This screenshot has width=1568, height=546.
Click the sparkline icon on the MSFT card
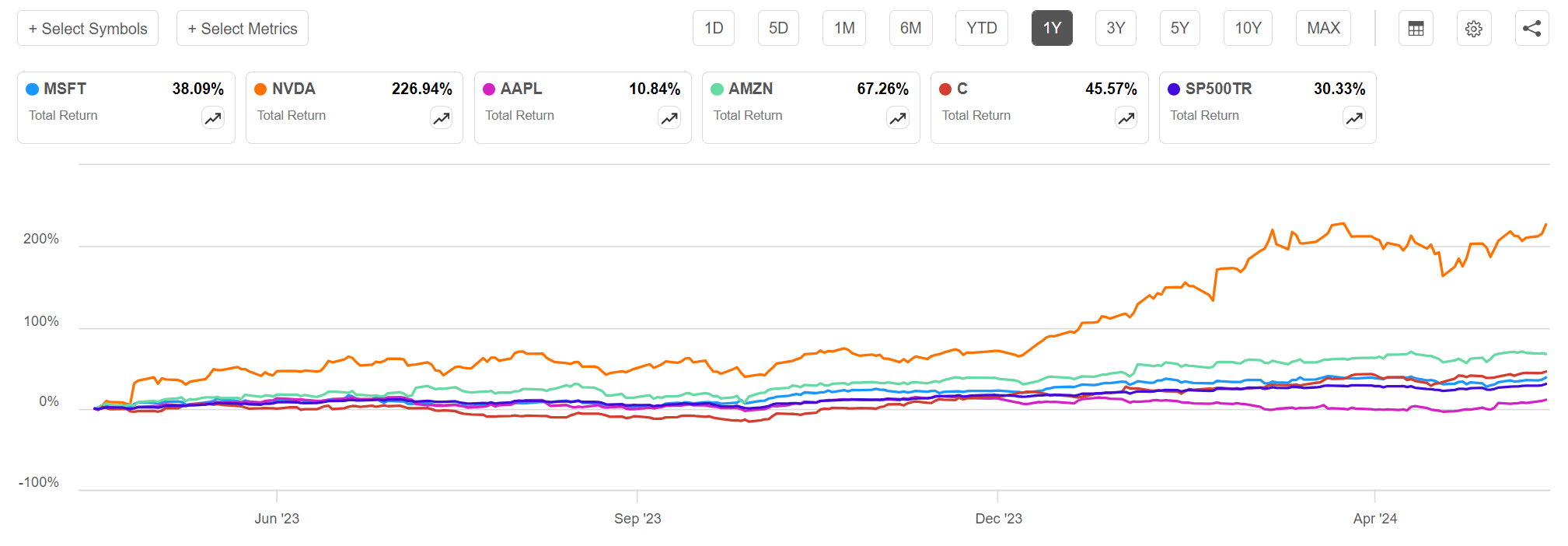click(x=212, y=118)
